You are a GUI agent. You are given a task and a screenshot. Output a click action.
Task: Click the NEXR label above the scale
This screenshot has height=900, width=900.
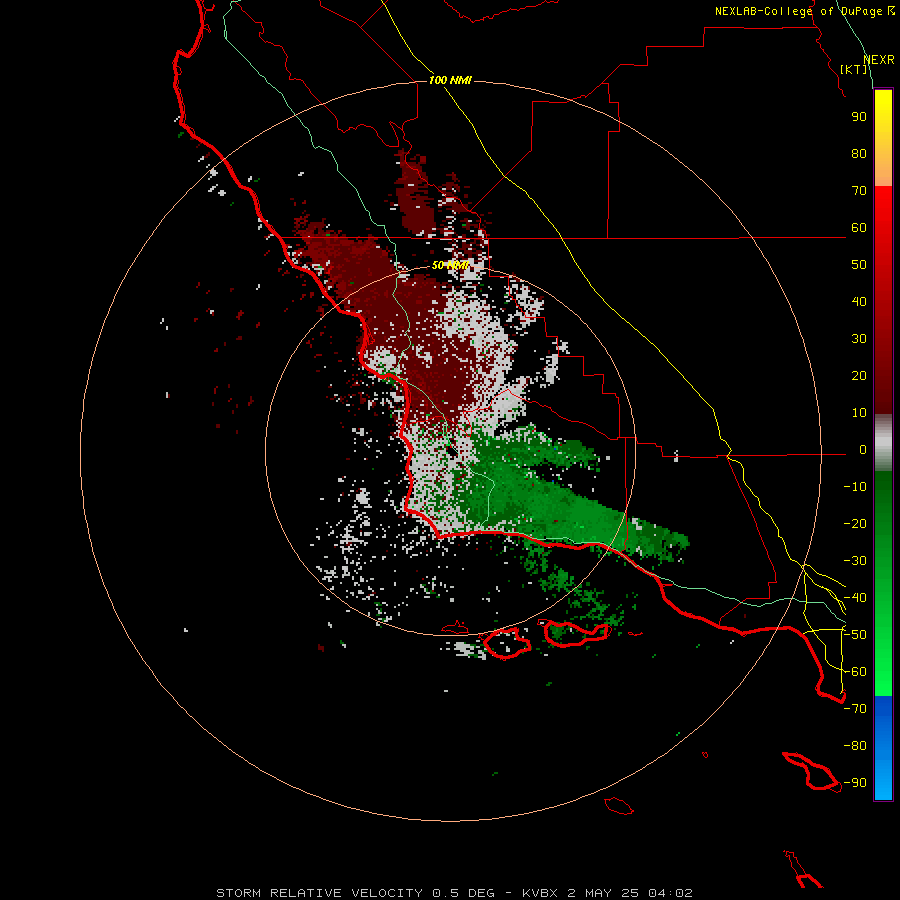(x=879, y=60)
